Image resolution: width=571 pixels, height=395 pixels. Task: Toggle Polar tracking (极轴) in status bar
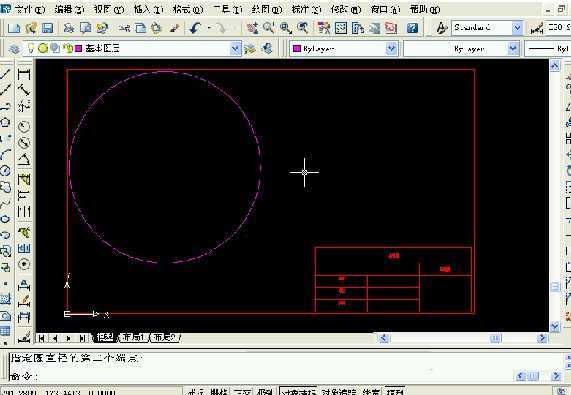point(265,392)
